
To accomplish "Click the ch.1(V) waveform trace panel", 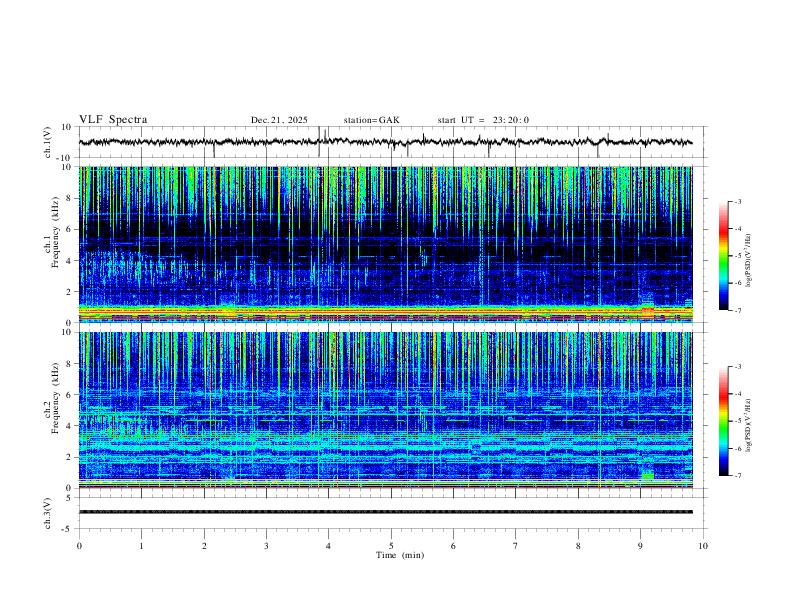I will [392, 142].
